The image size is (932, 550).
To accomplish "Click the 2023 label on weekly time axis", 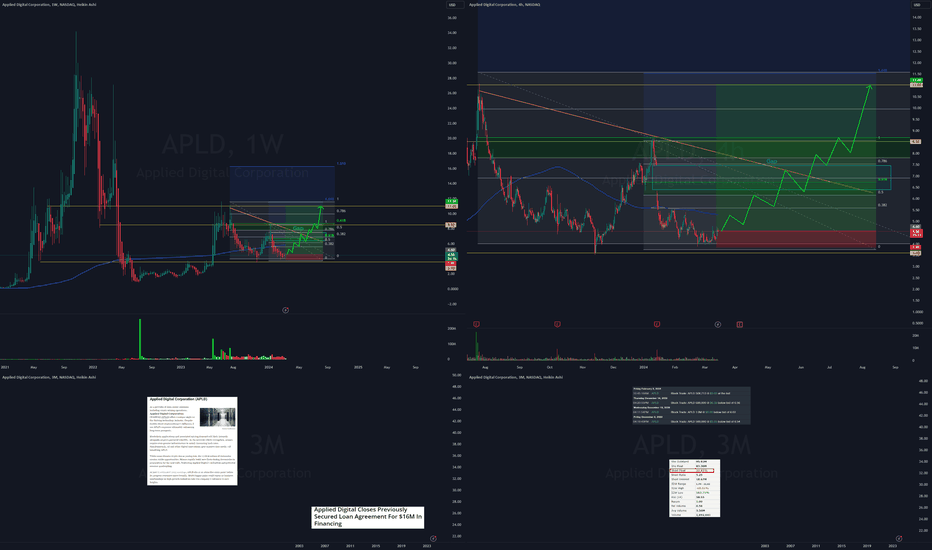I will 181,367.
